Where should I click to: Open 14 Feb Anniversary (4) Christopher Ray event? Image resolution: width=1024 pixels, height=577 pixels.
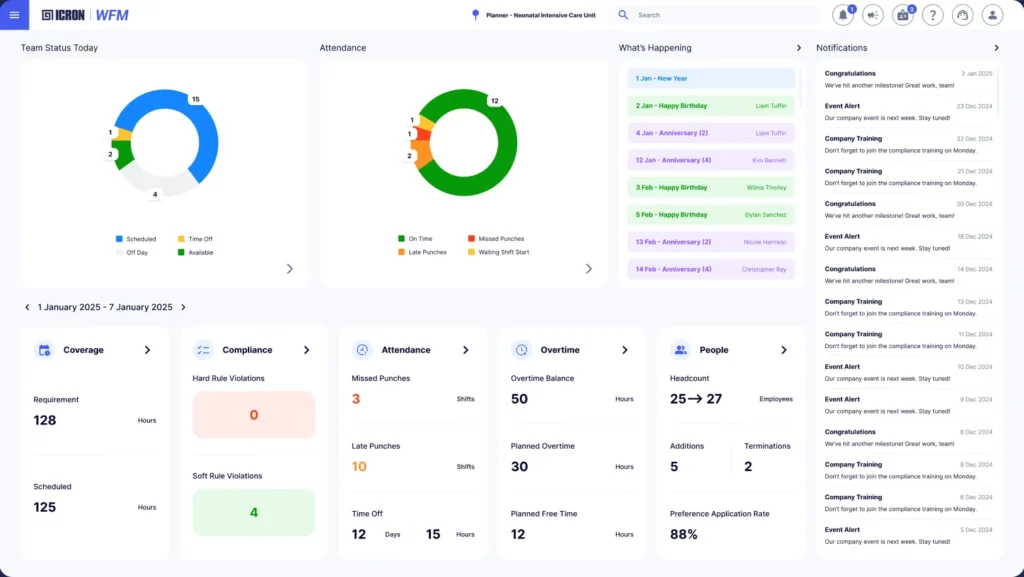click(711, 269)
